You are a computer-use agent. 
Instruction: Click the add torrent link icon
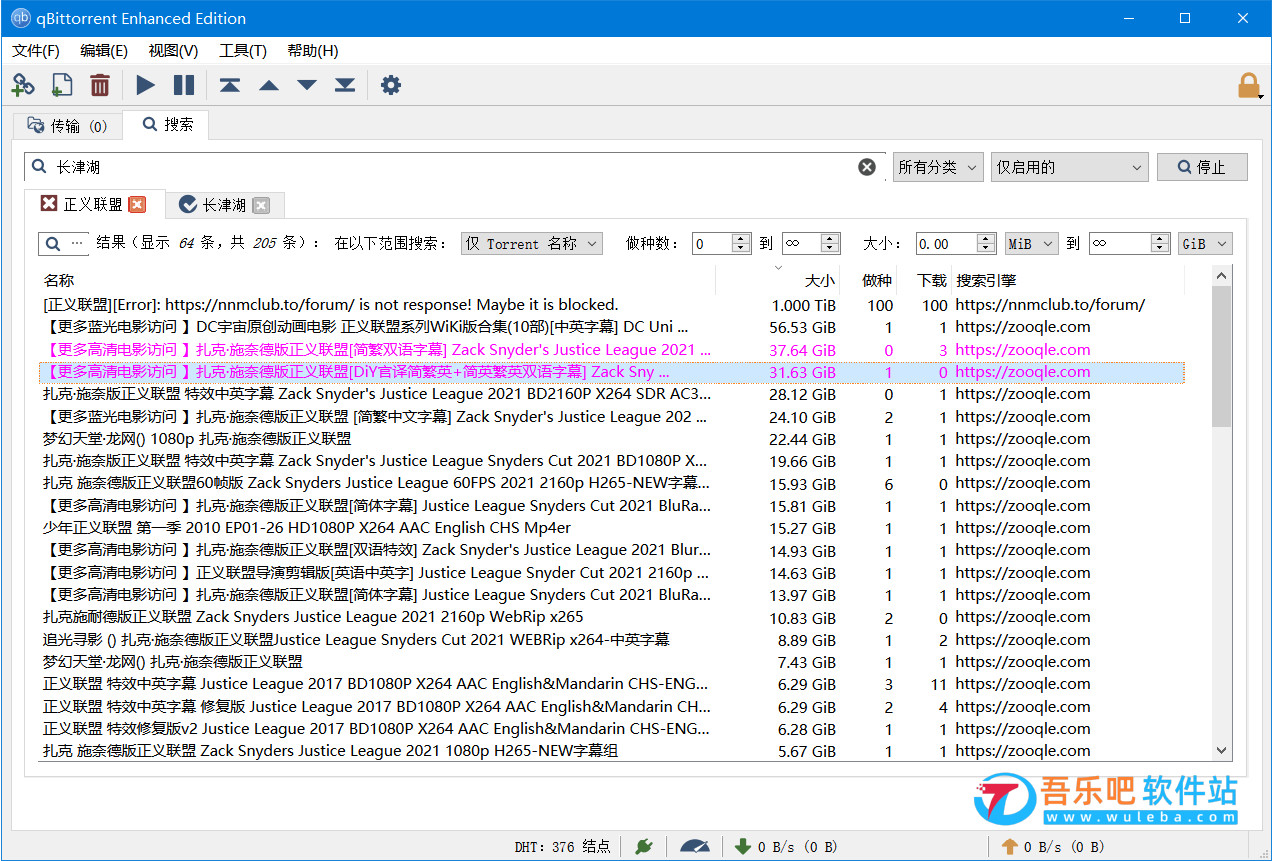click(x=23, y=85)
